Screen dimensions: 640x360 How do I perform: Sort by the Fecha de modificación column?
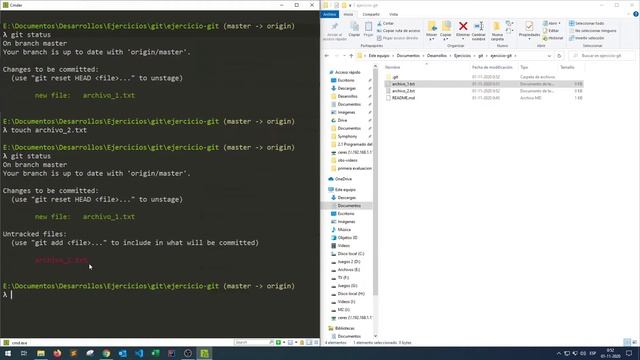pos(492,67)
